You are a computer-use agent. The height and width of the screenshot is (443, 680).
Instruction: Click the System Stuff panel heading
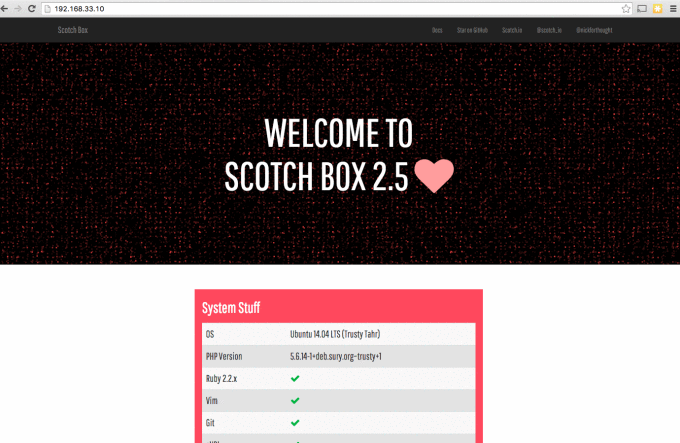coord(231,308)
